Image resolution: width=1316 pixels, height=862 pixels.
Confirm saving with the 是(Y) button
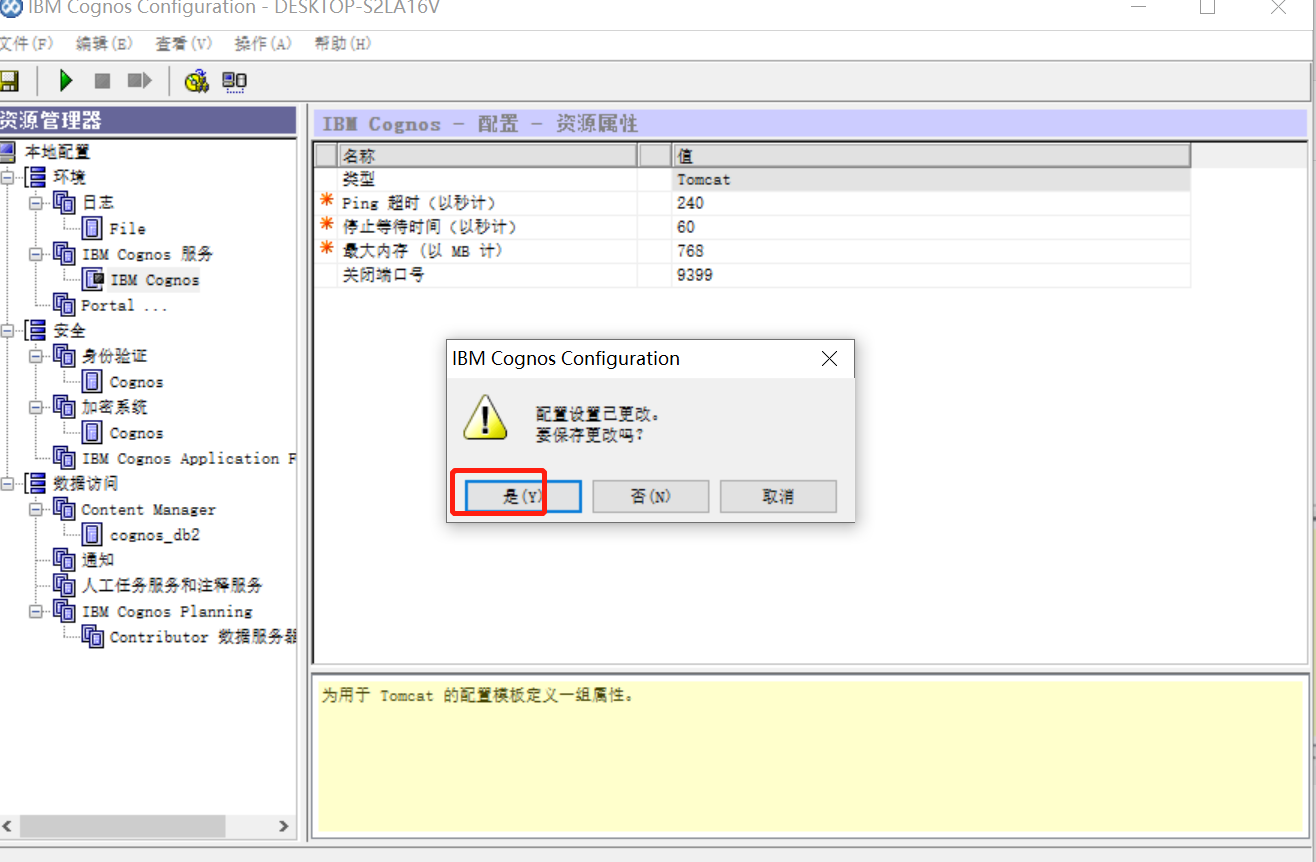pyautogui.click(x=523, y=496)
